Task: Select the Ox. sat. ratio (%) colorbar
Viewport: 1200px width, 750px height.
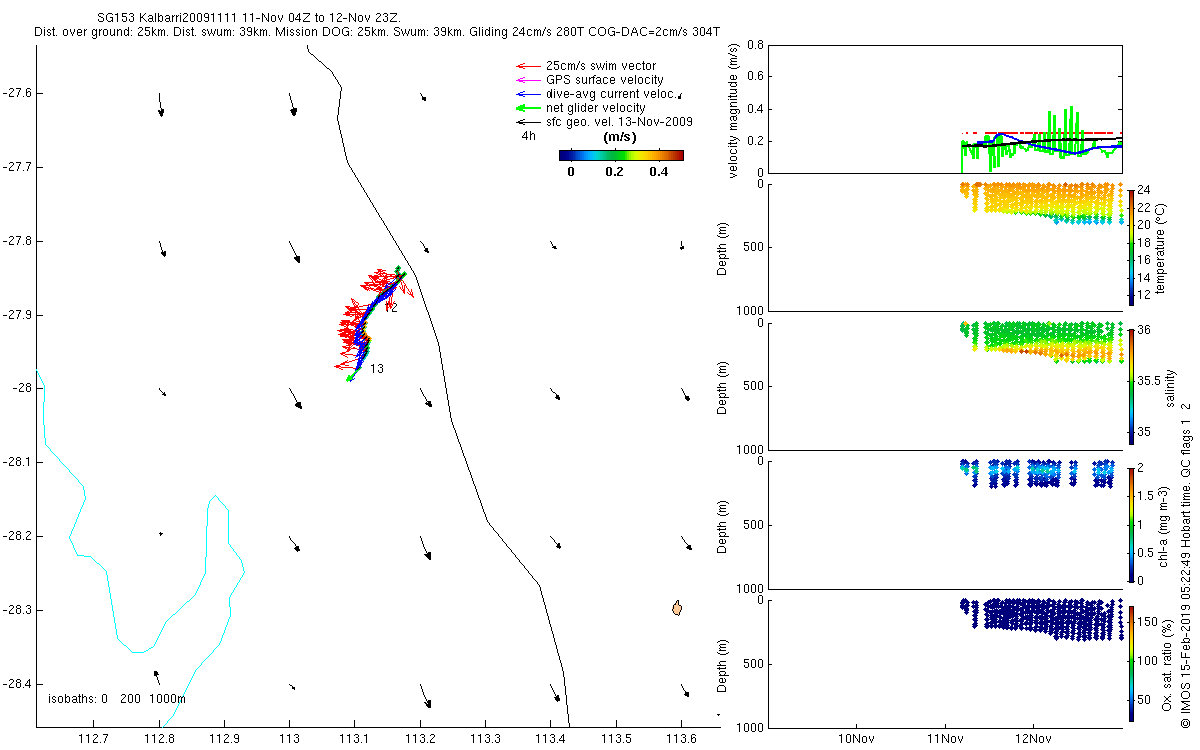Action: click(x=1131, y=663)
